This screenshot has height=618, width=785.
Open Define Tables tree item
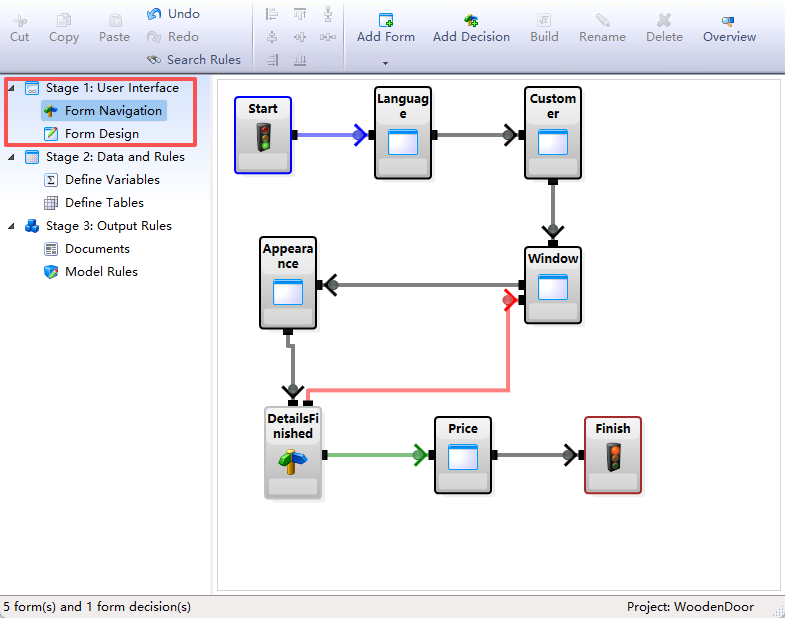point(104,203)
